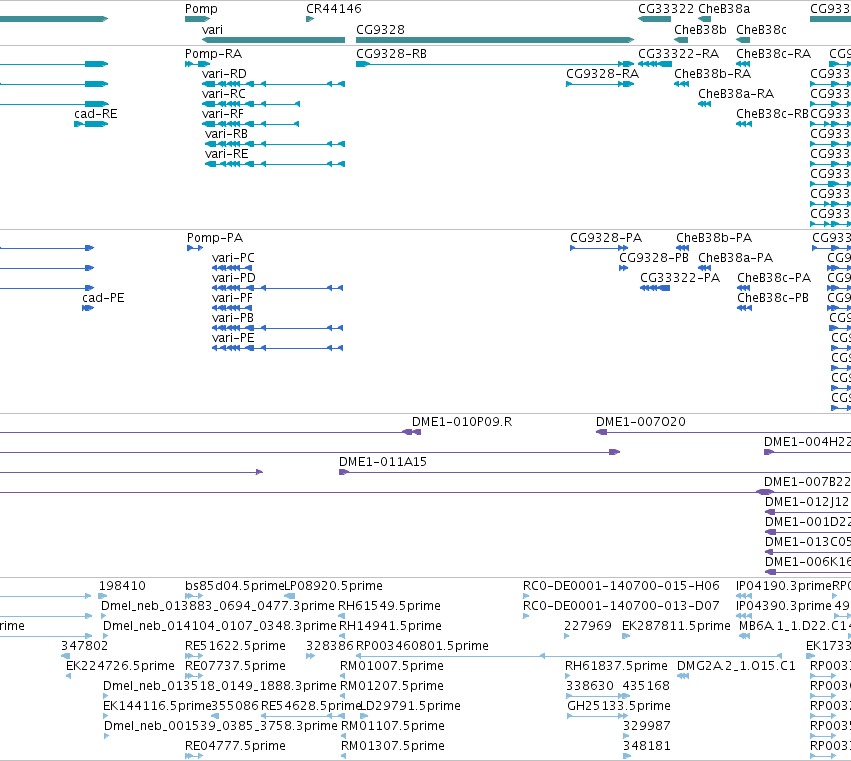Click the vari-PD protein label
851x761 pixels.
[233, 278]
